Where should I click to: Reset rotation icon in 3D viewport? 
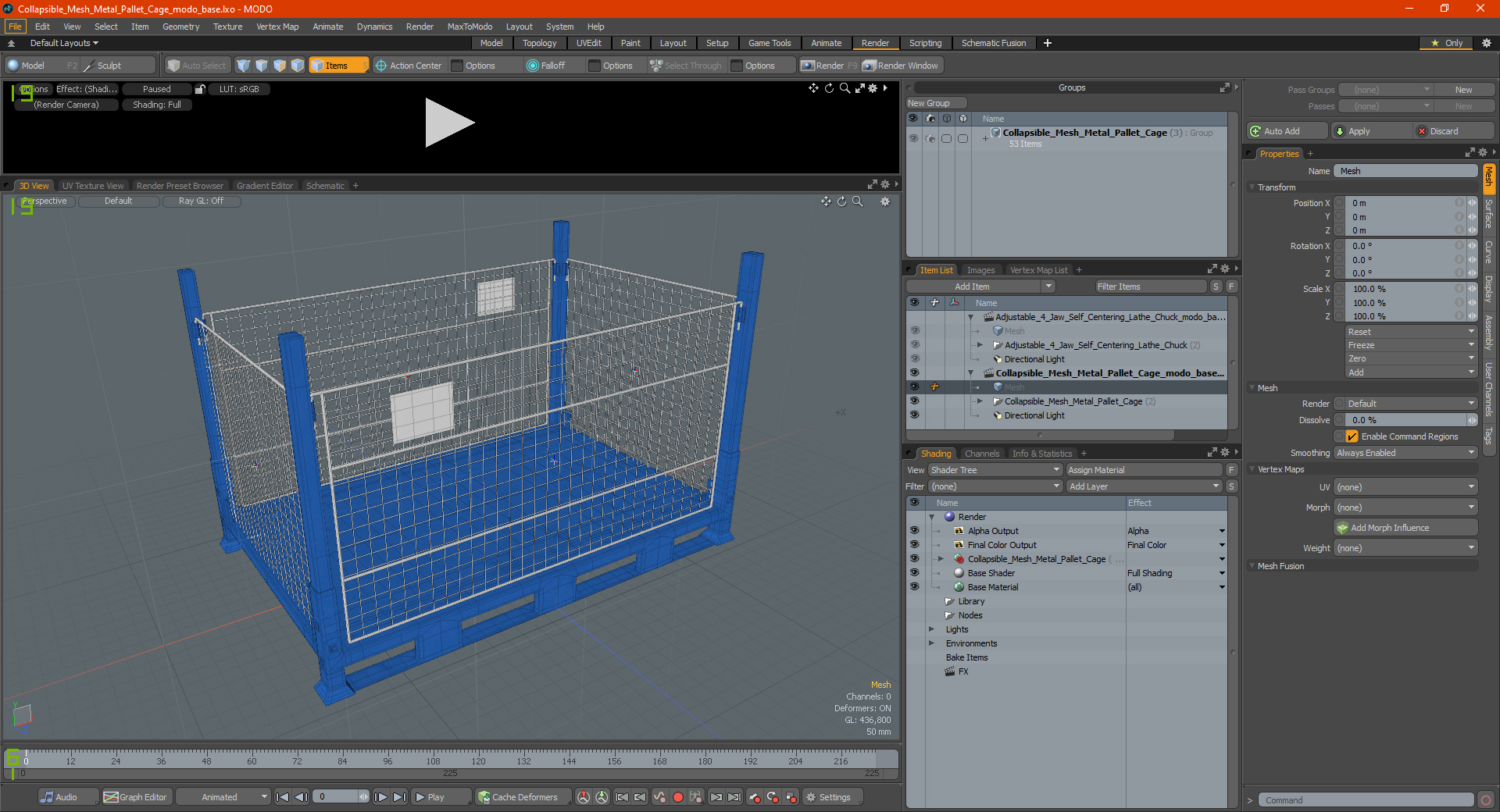[841, 201]
